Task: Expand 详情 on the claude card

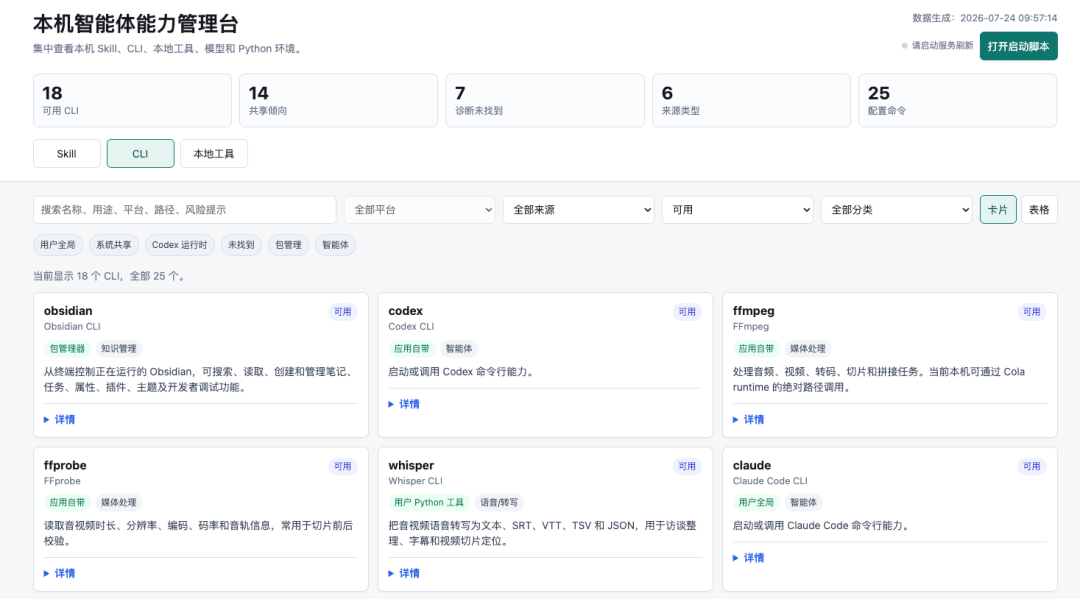Action: (749, 558)
